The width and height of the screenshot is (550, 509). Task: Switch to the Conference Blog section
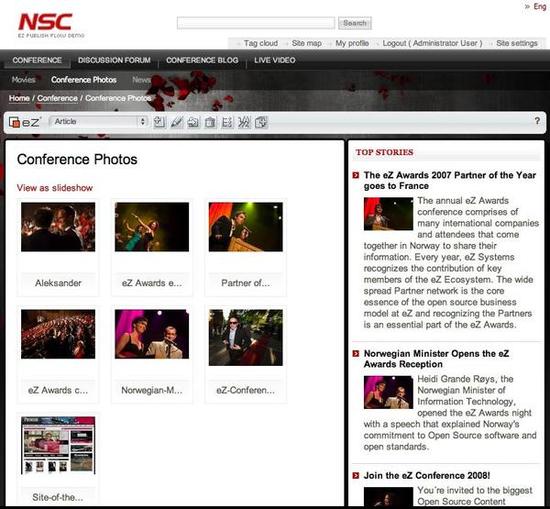click(202, 60)
